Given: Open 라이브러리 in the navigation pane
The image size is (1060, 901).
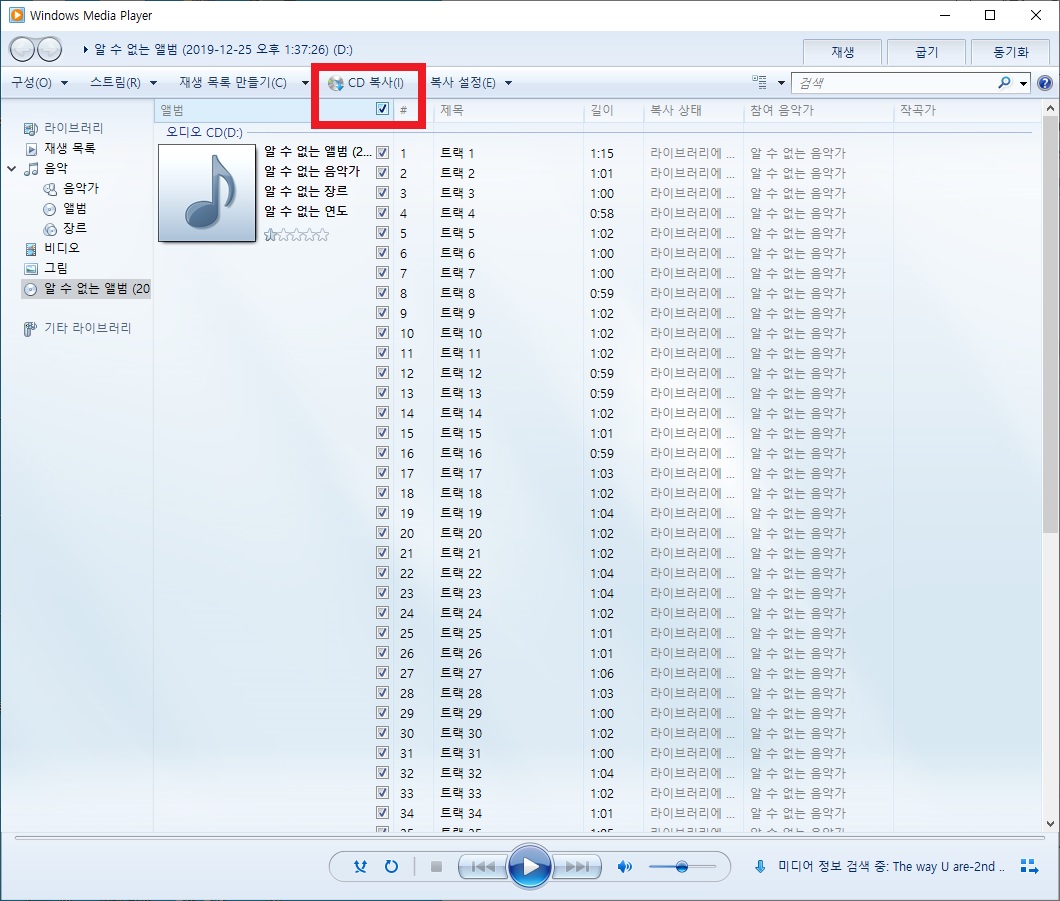Looking at the screenshot, I should click(73, 128).
